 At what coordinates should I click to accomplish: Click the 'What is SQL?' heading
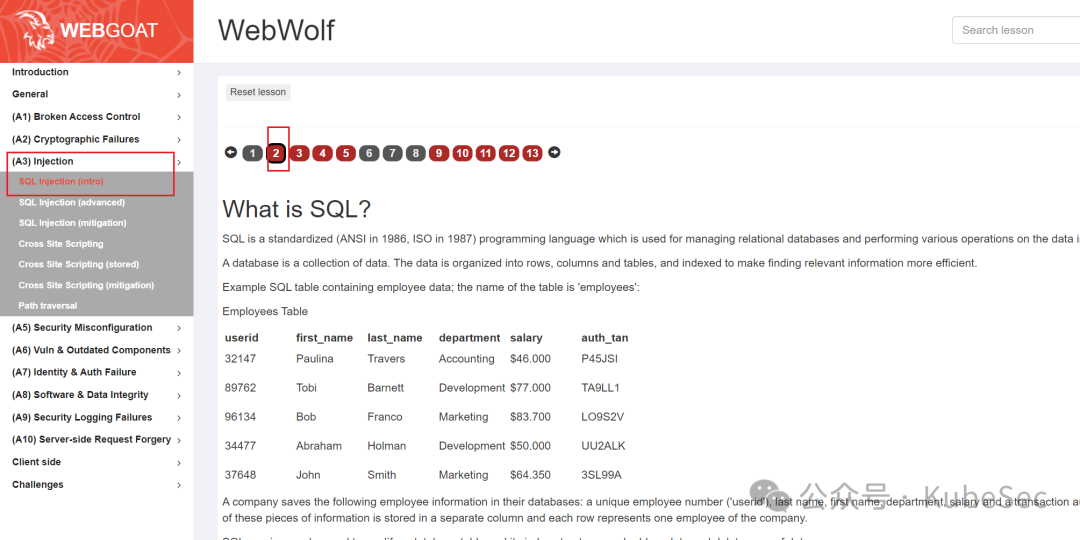coord(297,209)
